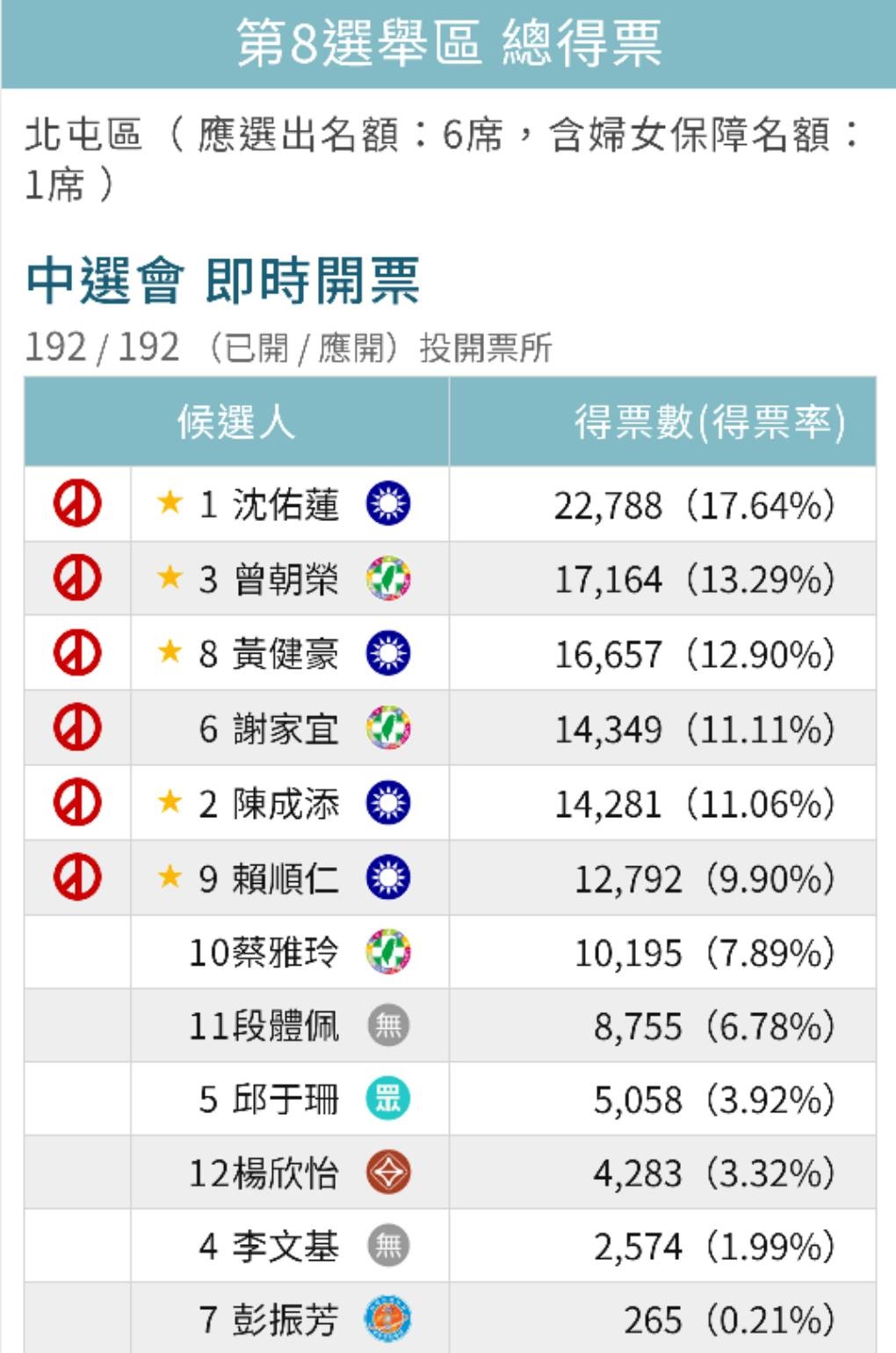This screenshot has width=896, height=1353.
Task: Click the 中選會 即時開票 heading
Action: (223, 281)
